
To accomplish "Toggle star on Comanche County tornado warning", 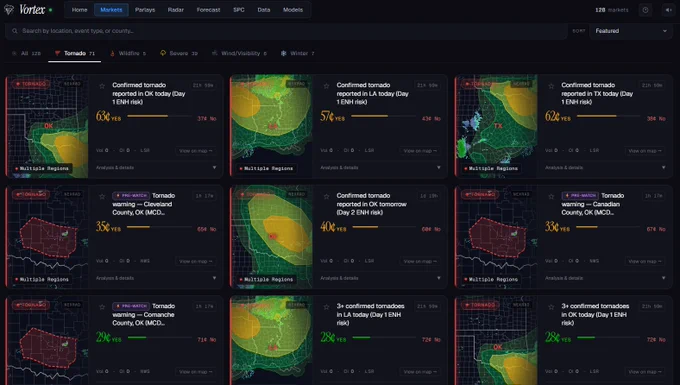I will pos(102,307).
